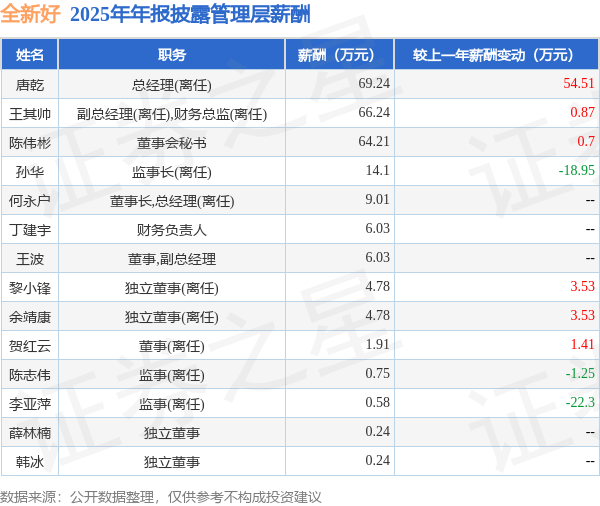
Task: Click the name 王波
Action: coord(30,259)
